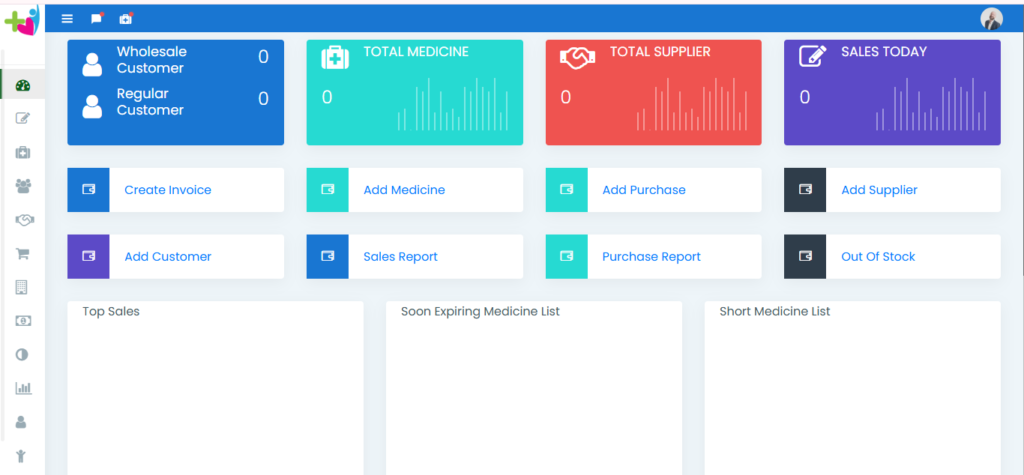1024x475 pixels.
Task: Open the Add Medicine shortcut
Action: [404, 190]
